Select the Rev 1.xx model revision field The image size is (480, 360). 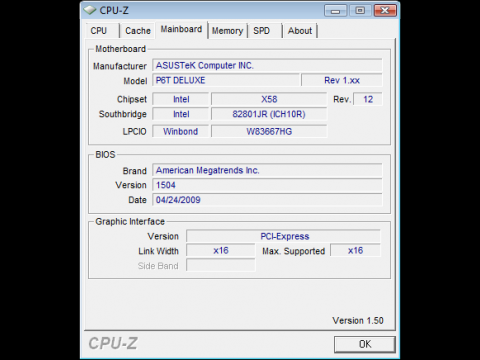point(342,80)
